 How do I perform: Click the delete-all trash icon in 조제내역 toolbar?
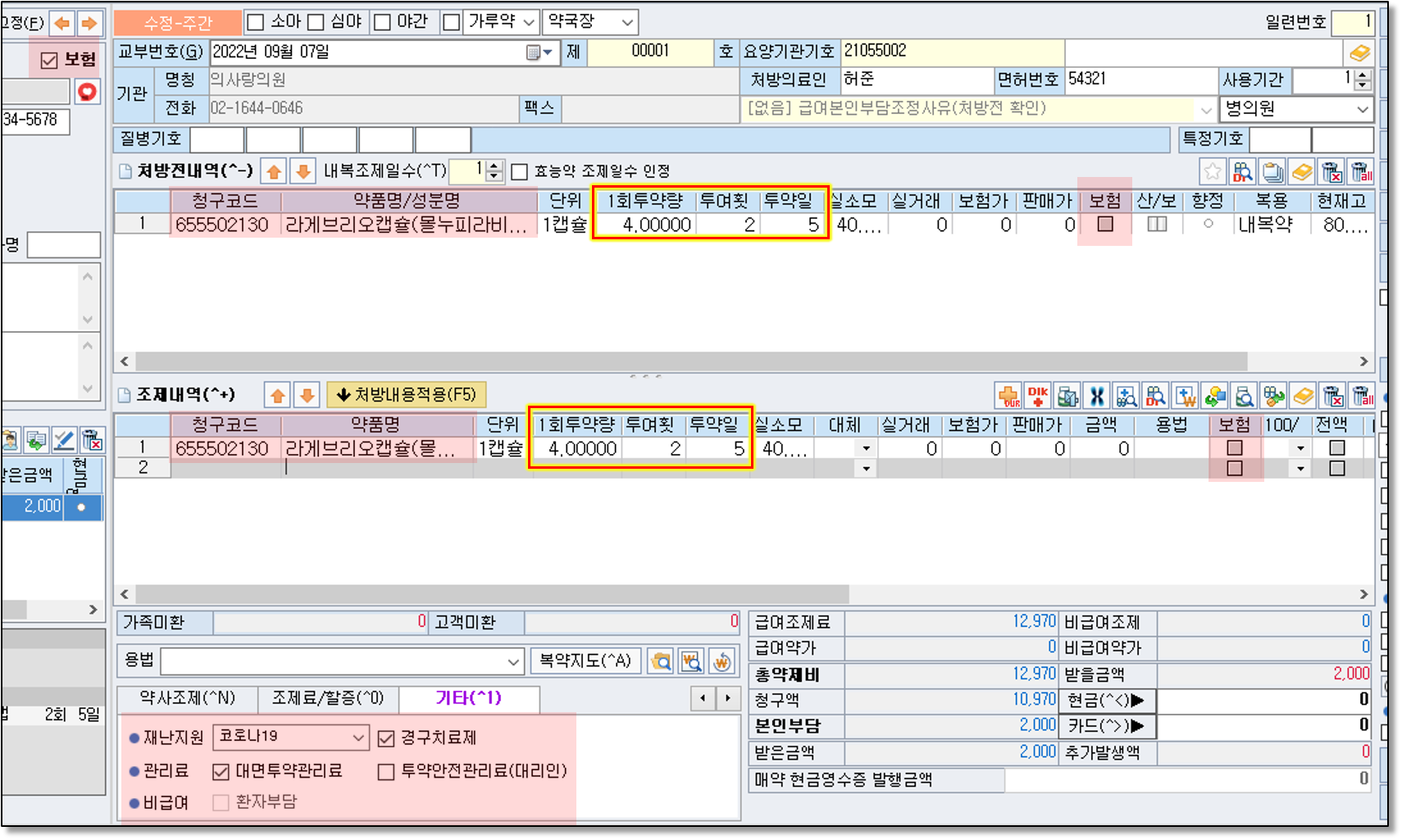pyautogui.click(x=1362, y=397)
